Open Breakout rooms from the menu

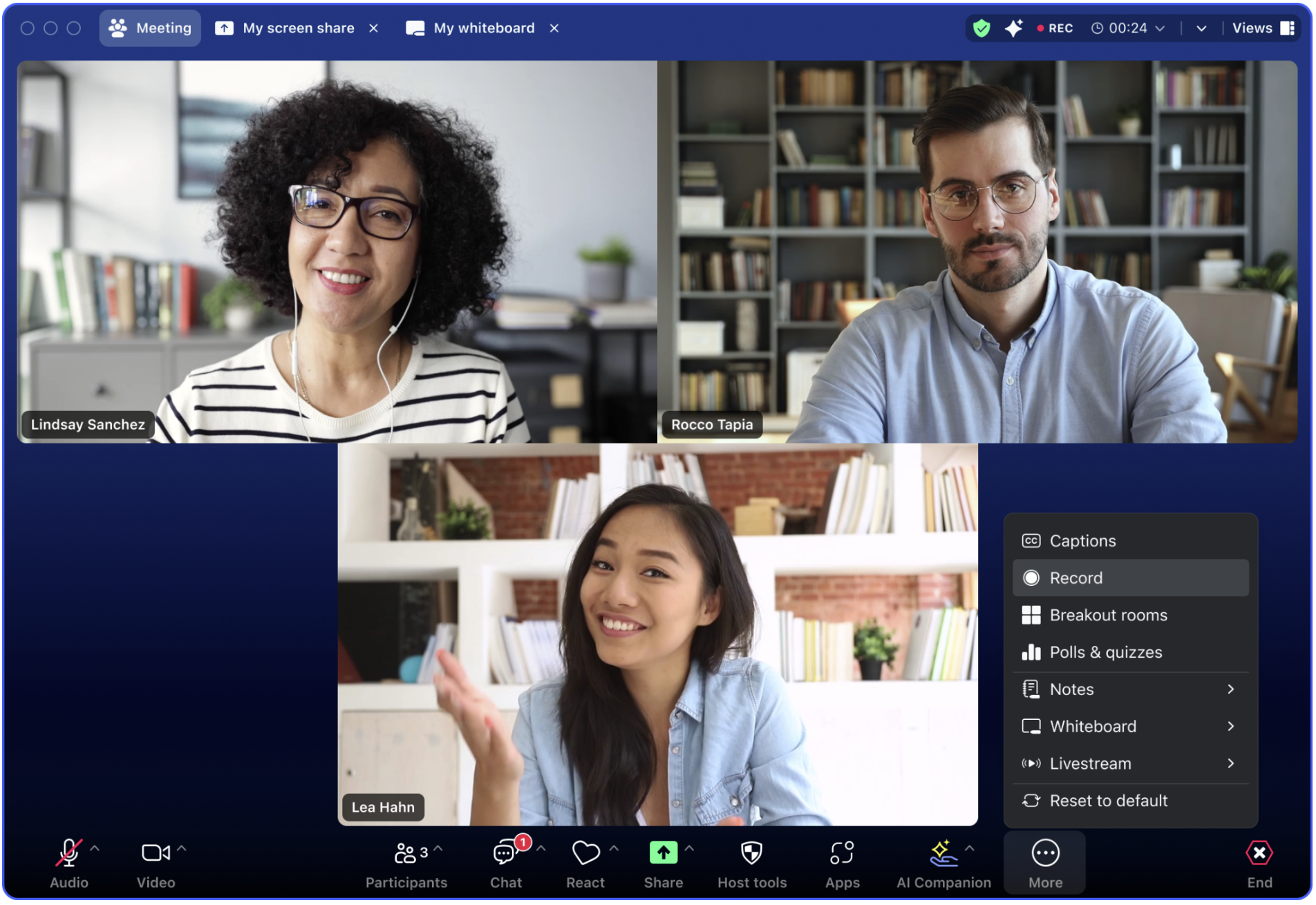1131,616
